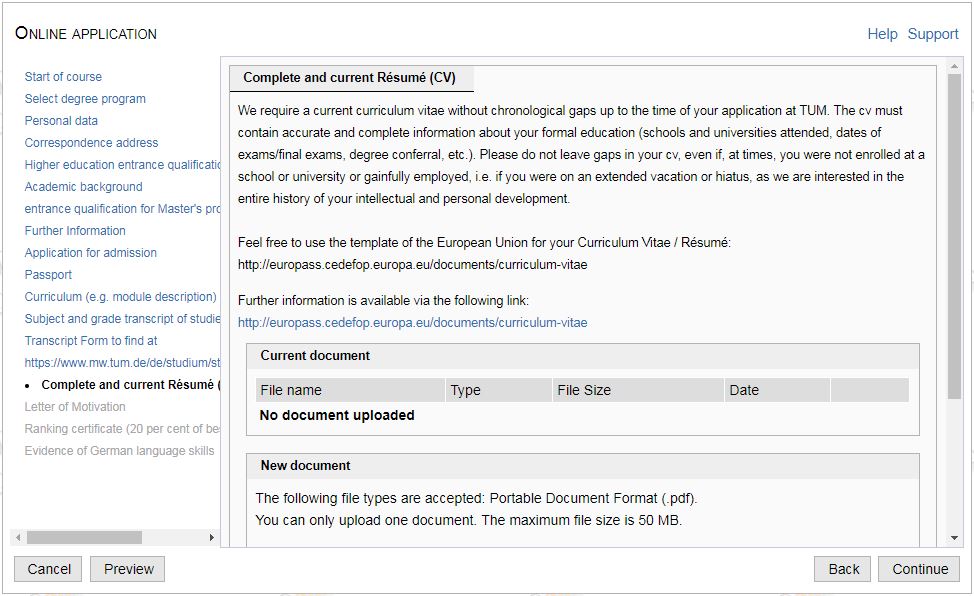The width and height of the screenshot is (974, 596).
Task: Click the Europass curriculum-vitae hyperlink
Action: [412, 323]
